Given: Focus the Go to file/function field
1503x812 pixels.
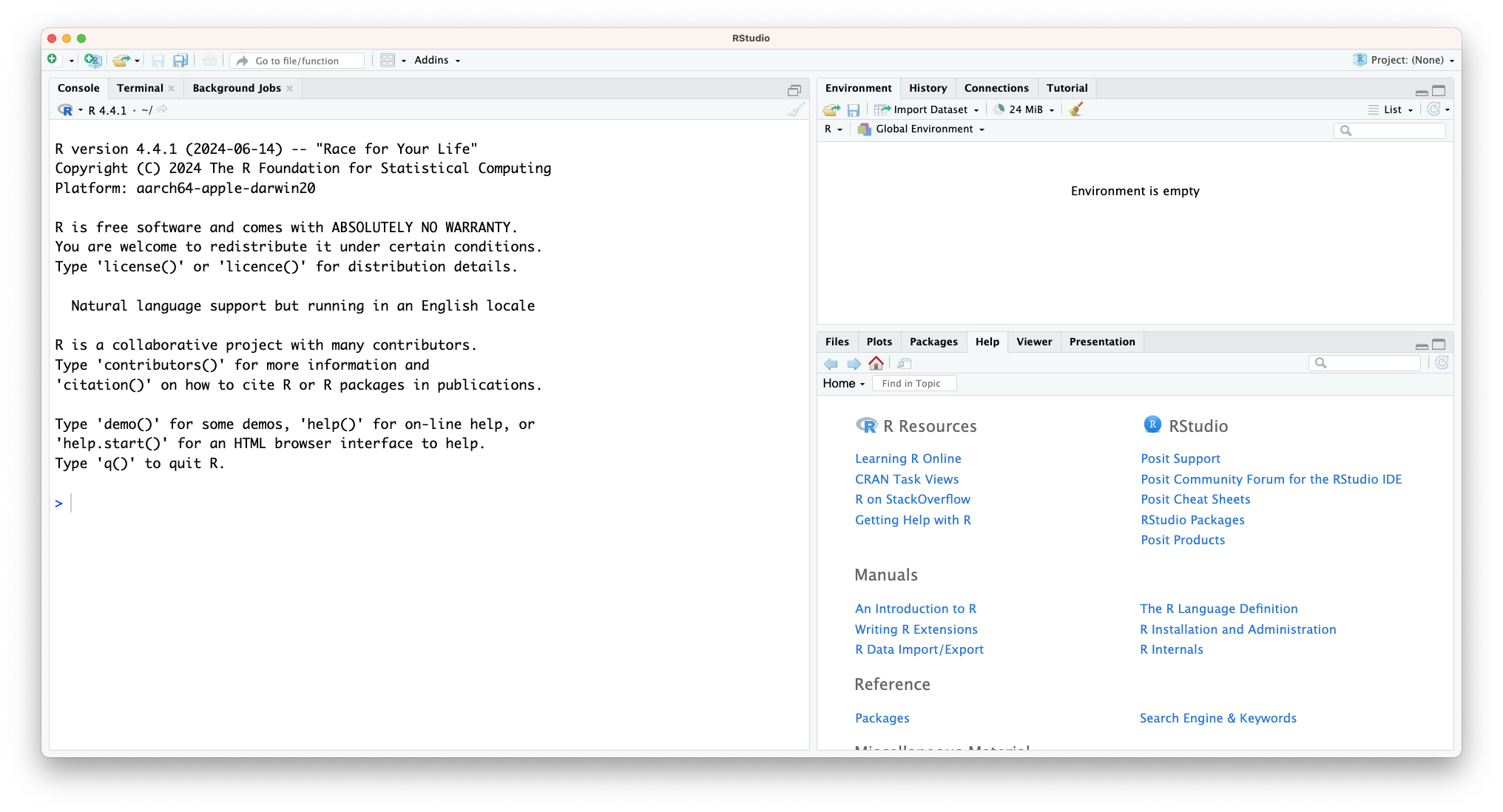Looking at the screenshot, I should click(x=297, y=61).
